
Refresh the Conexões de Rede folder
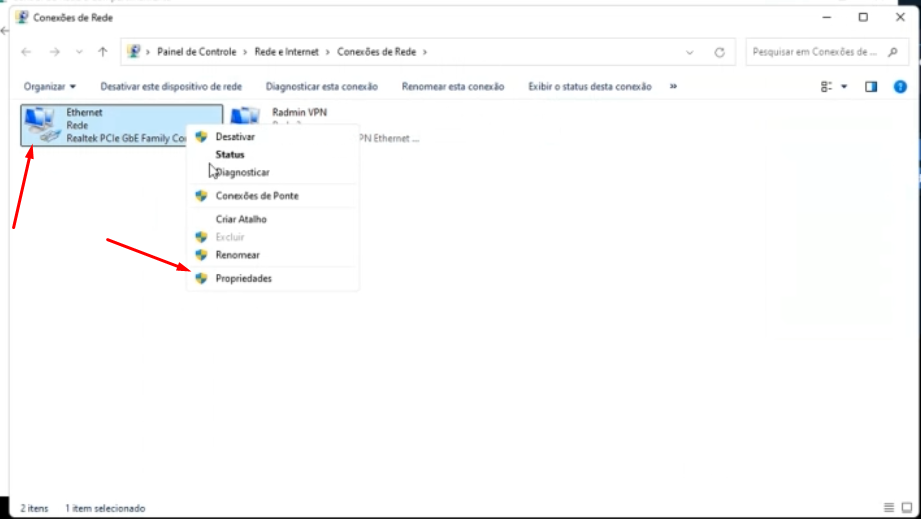719,52
